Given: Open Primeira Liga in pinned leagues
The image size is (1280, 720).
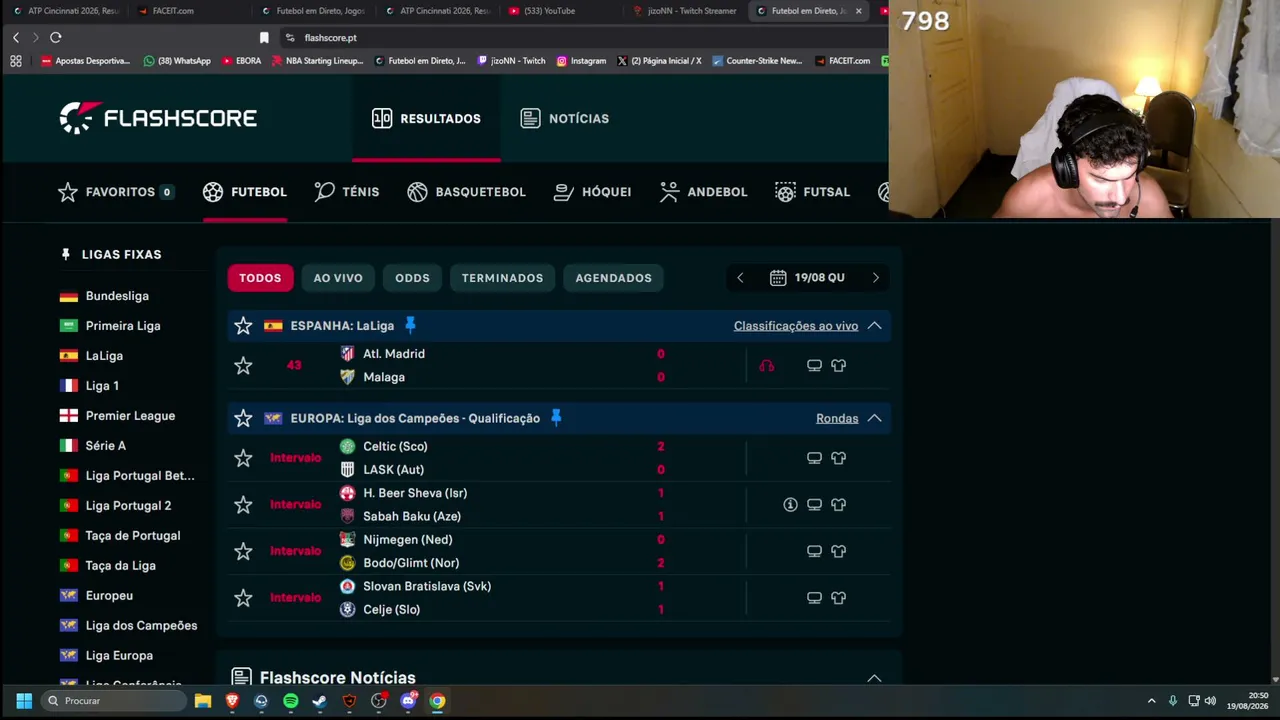Looking at the screenshot, I should click(123, 326).
